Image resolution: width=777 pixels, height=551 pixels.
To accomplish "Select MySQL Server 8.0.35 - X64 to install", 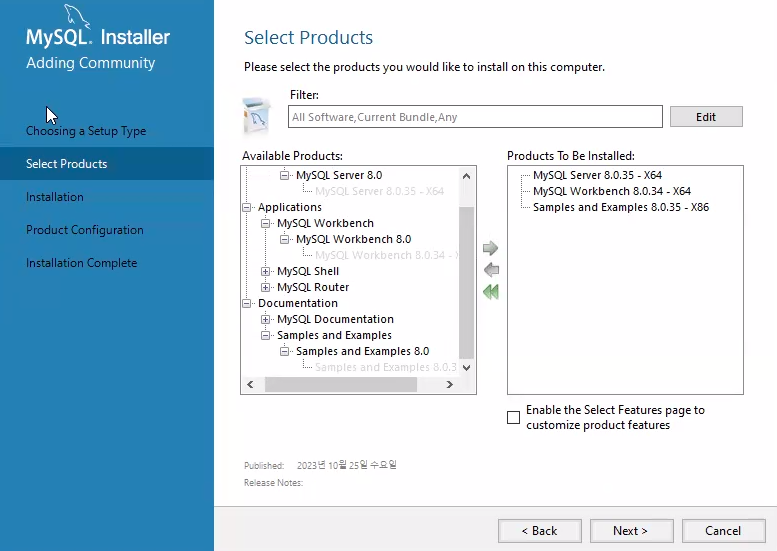I will [597, 175].
